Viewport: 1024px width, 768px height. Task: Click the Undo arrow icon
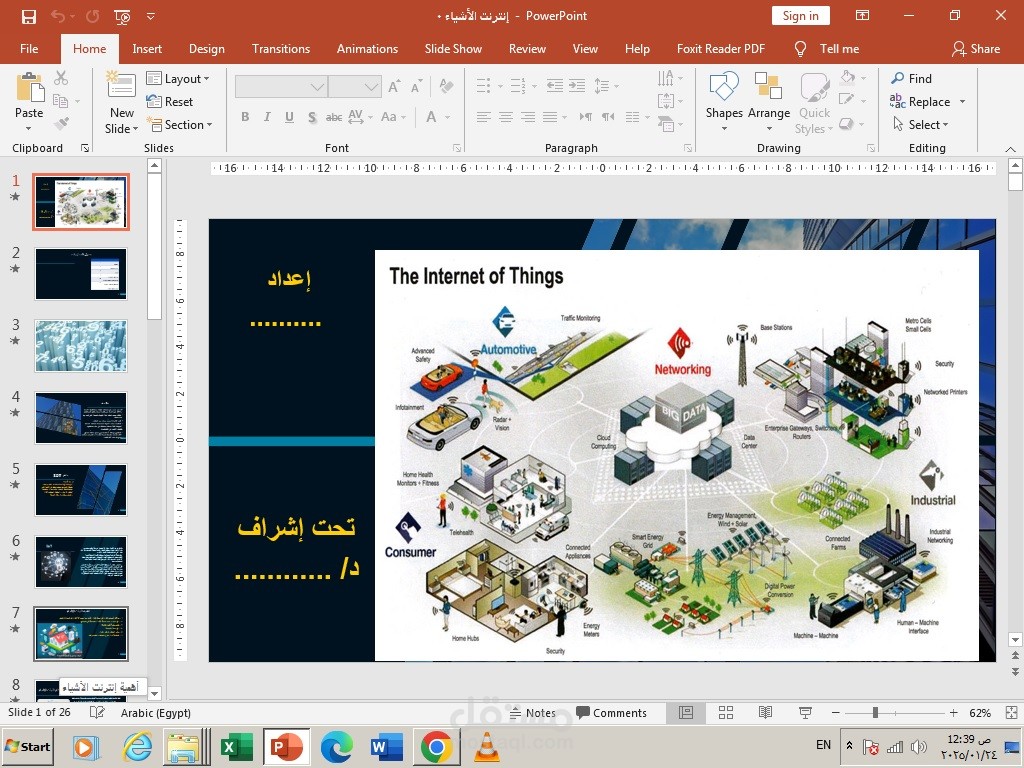57,16
